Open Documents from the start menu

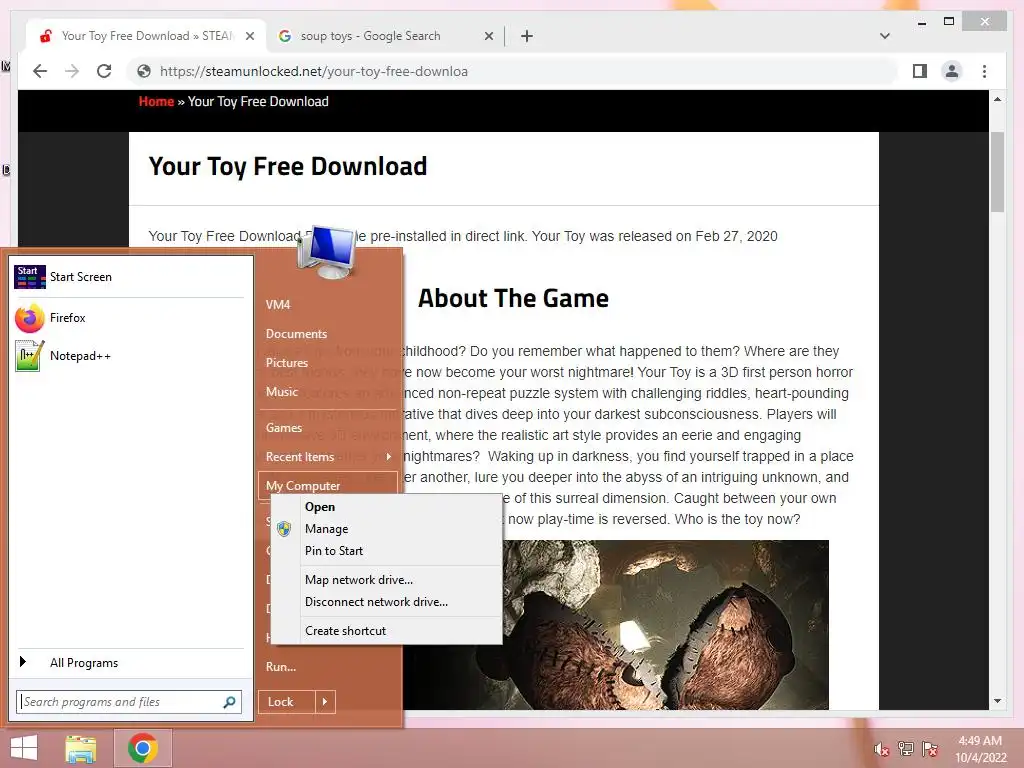pos(296,334)
